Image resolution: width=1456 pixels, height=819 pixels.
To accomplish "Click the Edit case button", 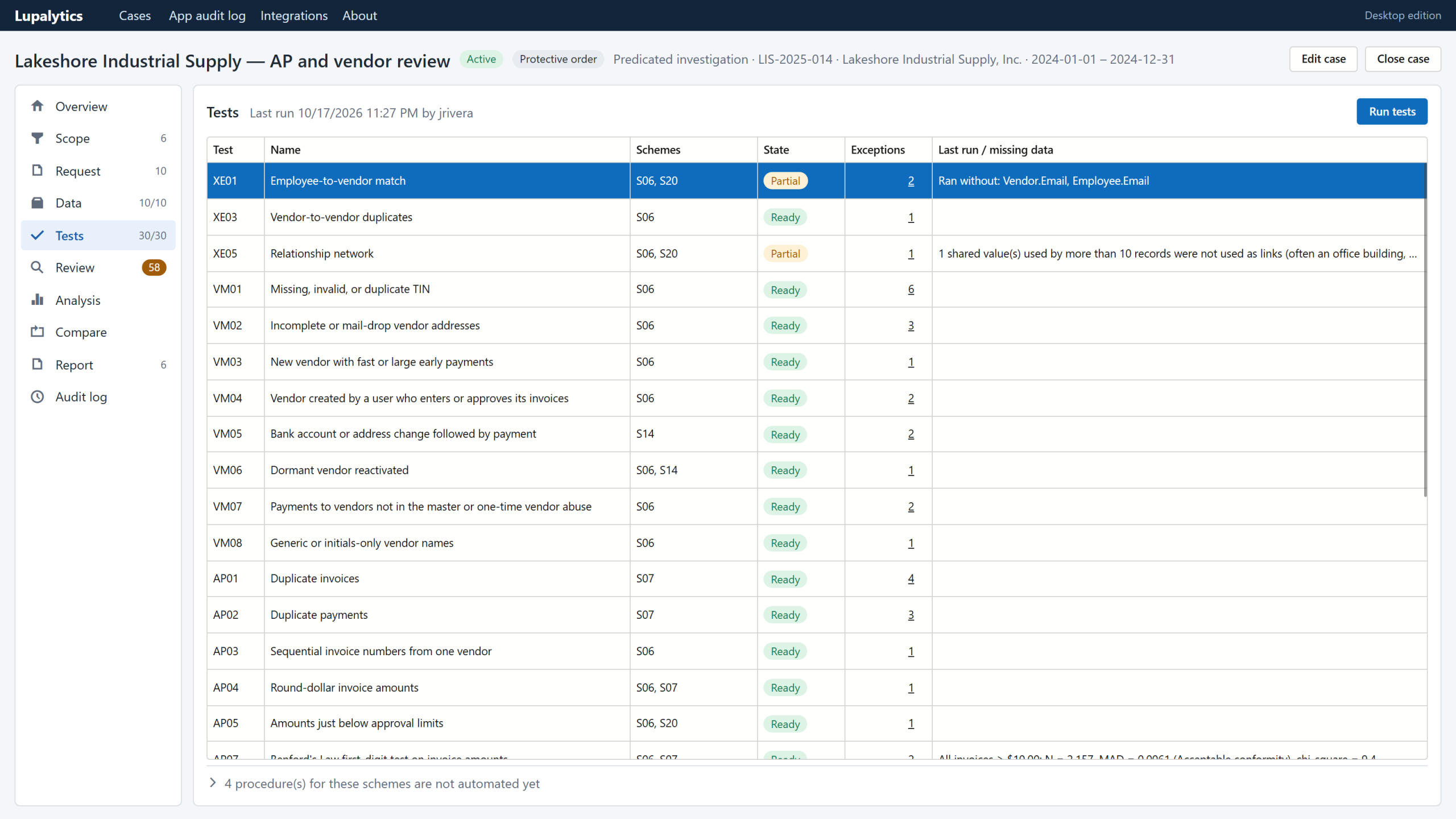I will pyautogui.click(x=1323, y=59).
